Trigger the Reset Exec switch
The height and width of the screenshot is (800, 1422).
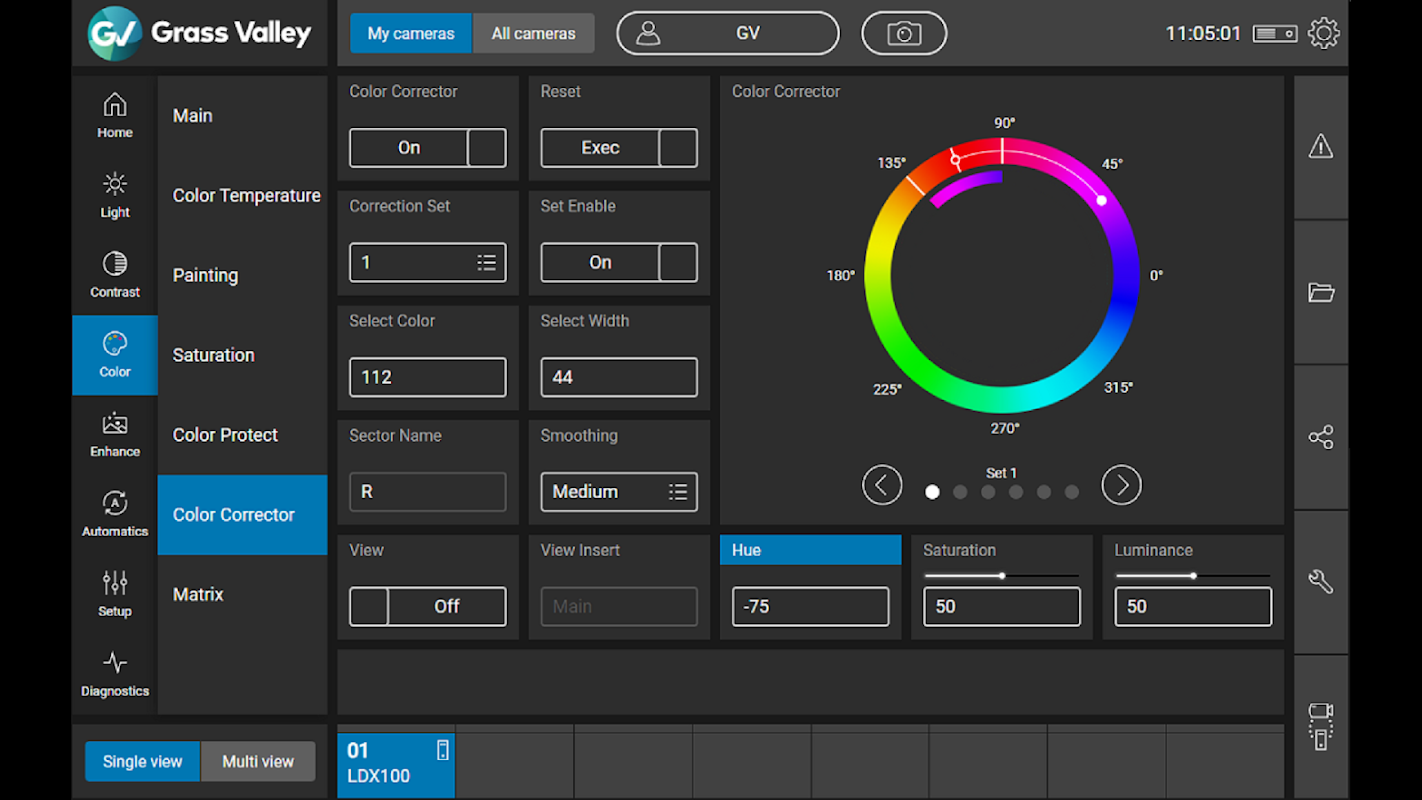[619, 148]
